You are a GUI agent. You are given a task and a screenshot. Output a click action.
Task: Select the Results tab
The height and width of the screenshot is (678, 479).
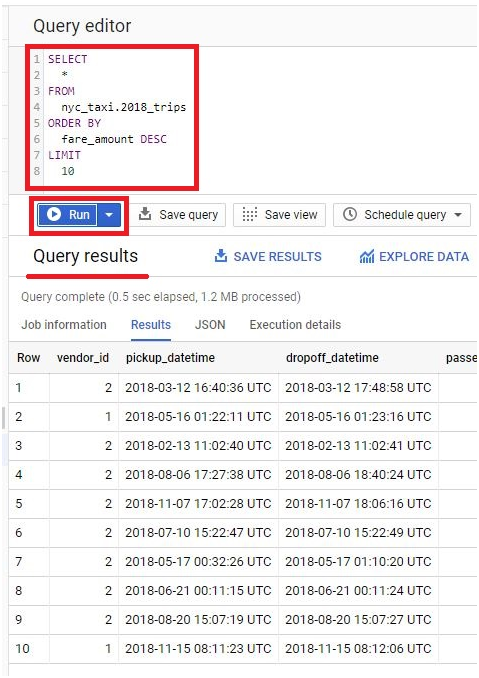[x=151, y=325]
